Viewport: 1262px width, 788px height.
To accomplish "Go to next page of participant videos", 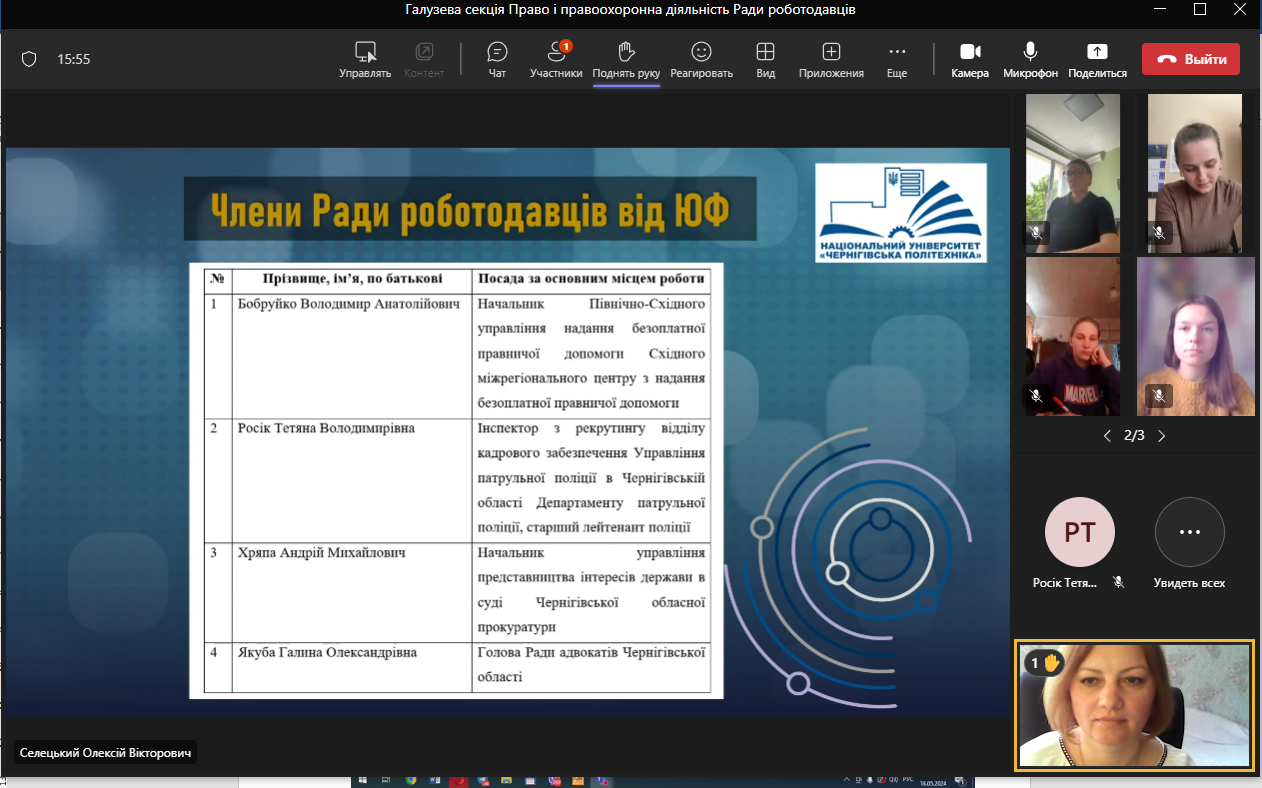I will pyautogui.click(x=1161, y=436).
